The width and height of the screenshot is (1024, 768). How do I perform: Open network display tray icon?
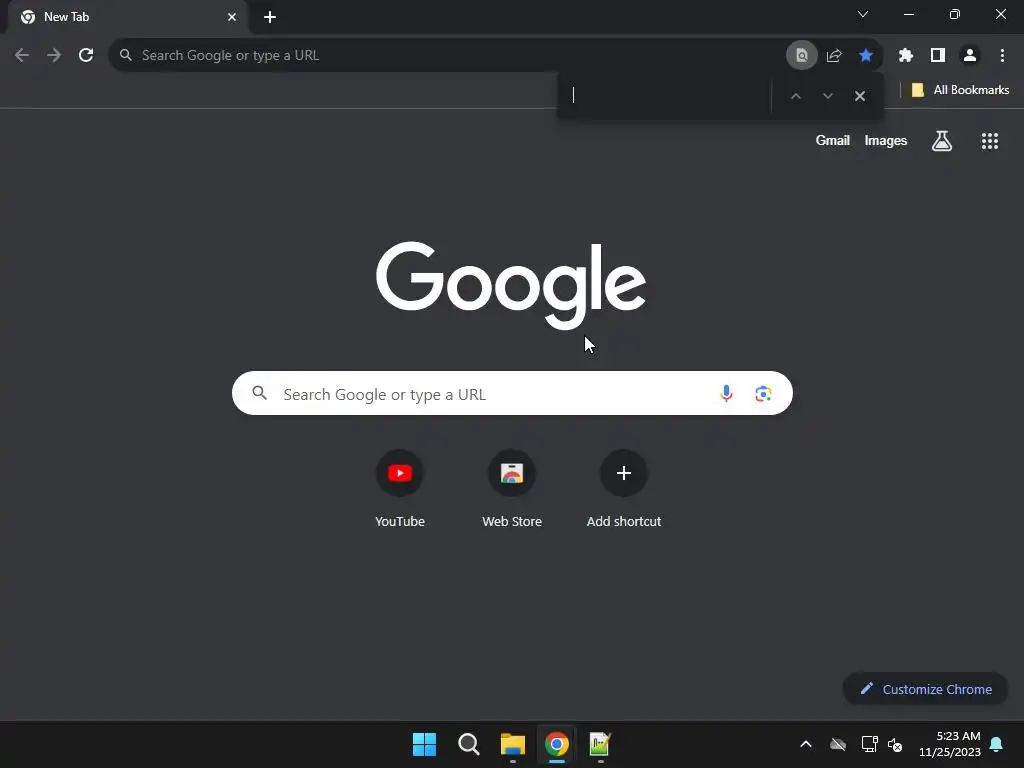click(x=869, y=744)
